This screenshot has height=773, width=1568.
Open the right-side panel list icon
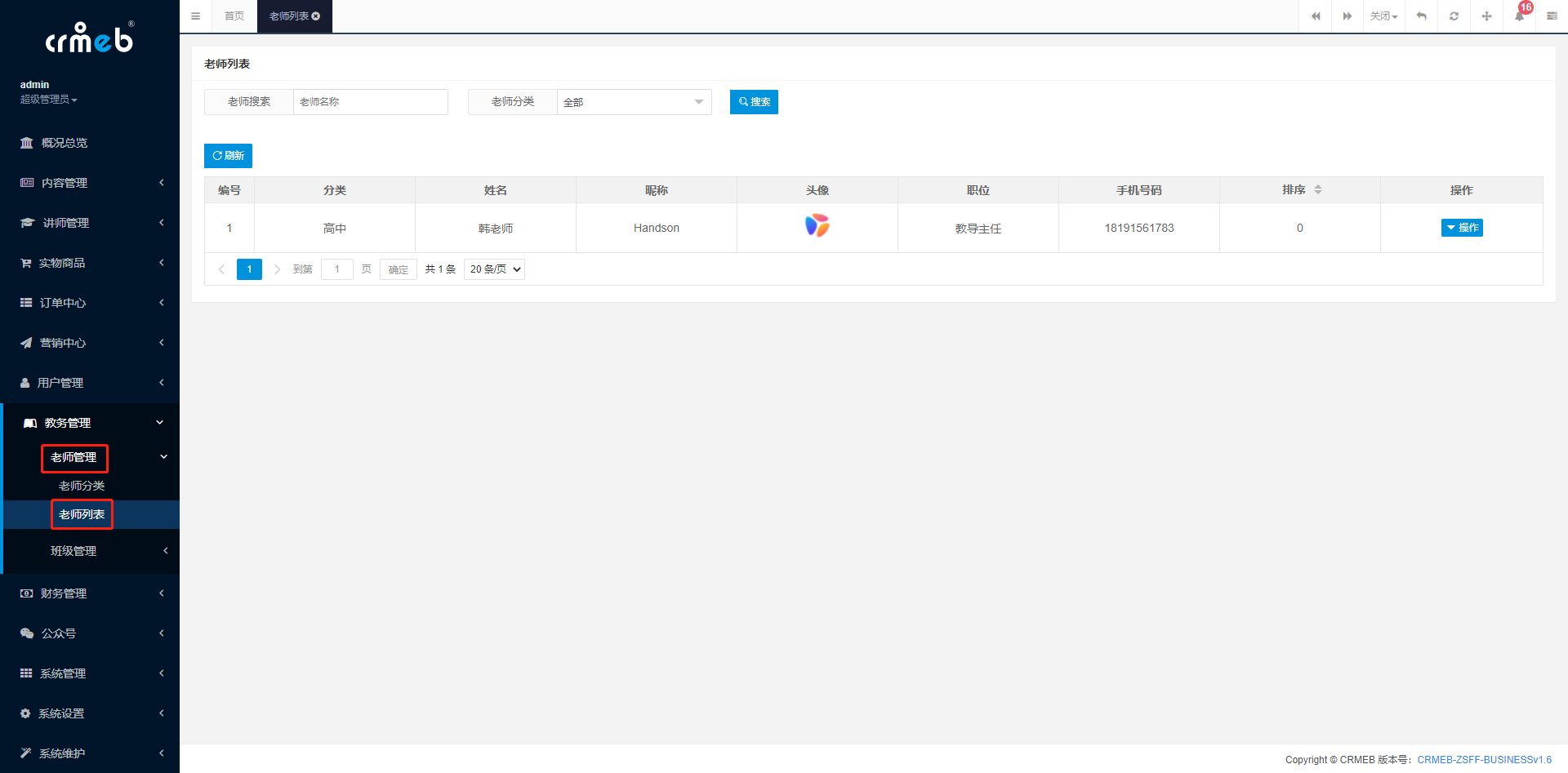[x=1552, y=16]
